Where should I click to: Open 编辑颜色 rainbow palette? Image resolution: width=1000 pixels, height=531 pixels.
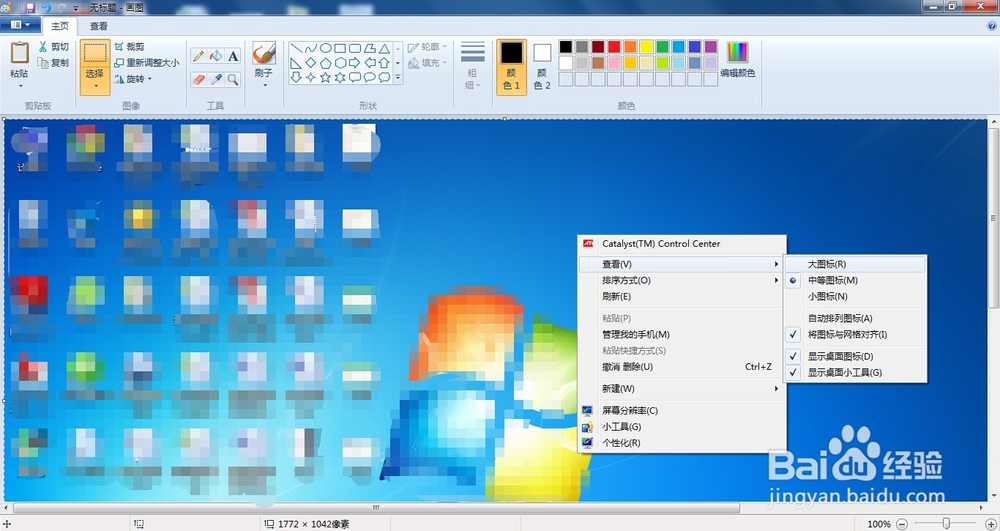[738, 59]
